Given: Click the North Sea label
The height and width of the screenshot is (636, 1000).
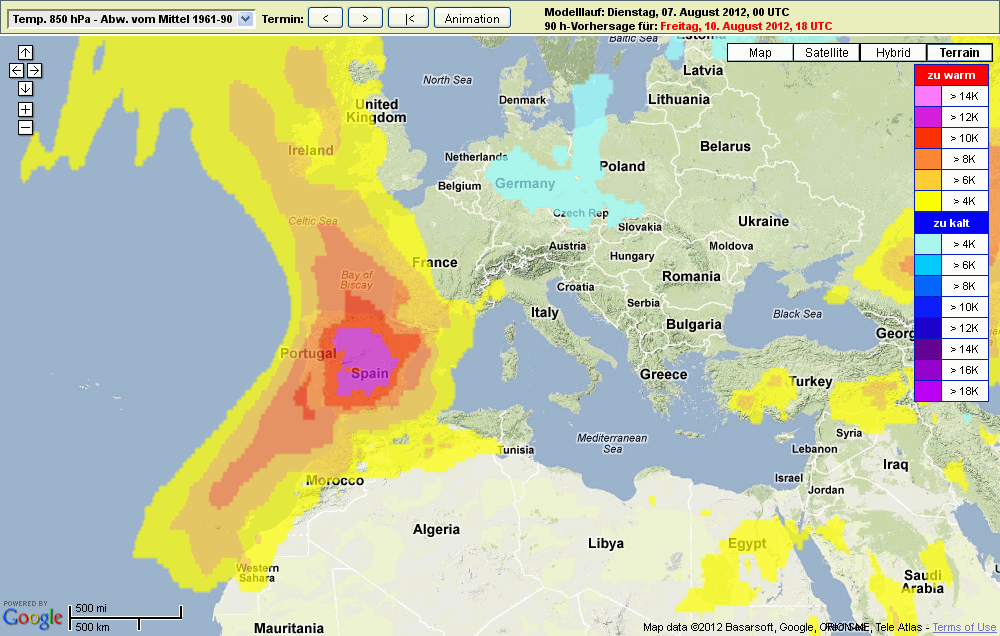Looking at the screenshot, I should (x=447, y=80).
